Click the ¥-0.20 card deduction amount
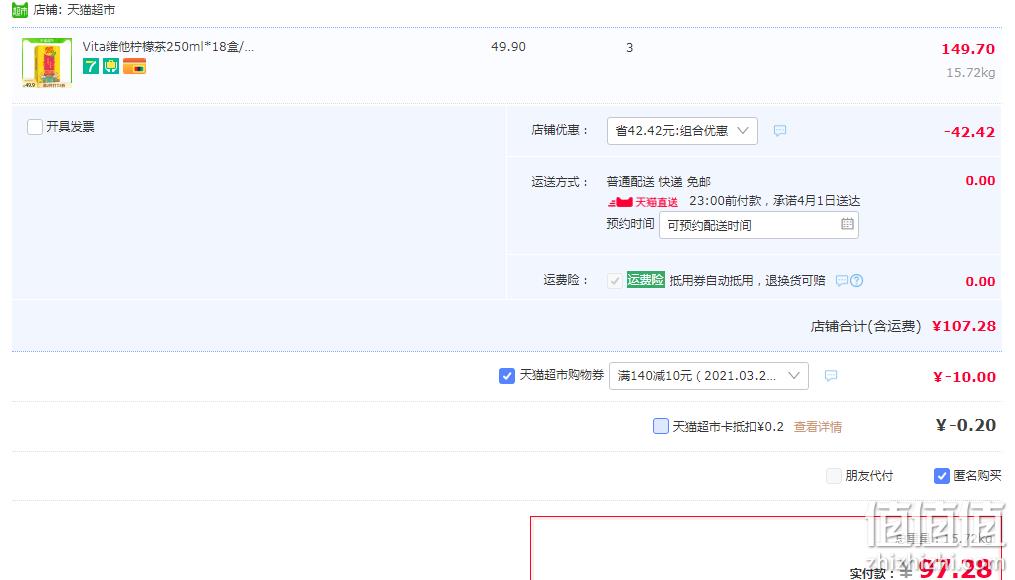The width and height of the screenshot is (1015, 580). pos(966,425)
